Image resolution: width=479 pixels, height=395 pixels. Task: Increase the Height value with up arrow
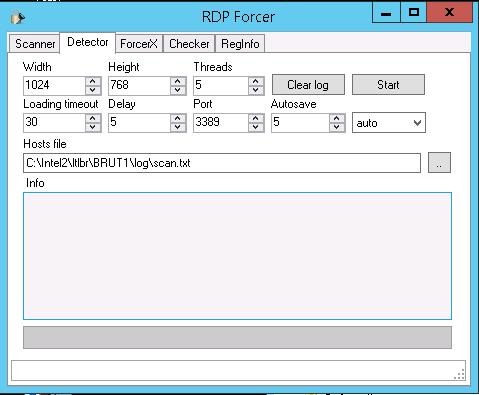tap(178, 81)
